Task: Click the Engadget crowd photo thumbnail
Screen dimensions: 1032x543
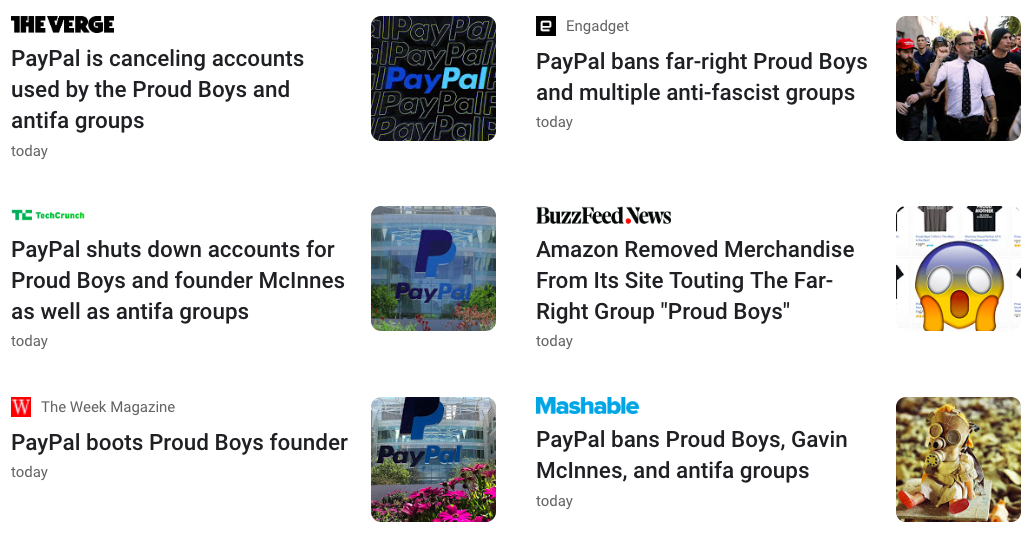Action: point(958,78)
